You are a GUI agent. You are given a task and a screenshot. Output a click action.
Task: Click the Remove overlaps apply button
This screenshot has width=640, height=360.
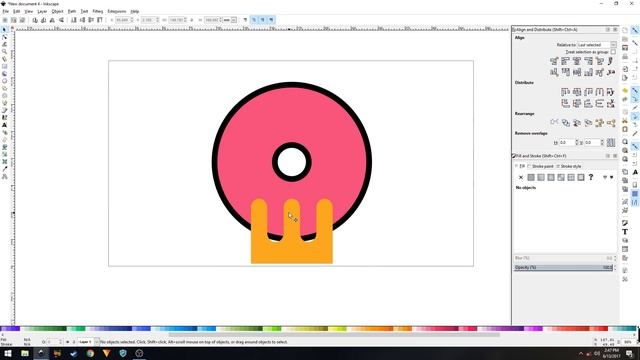coord(611,142)
